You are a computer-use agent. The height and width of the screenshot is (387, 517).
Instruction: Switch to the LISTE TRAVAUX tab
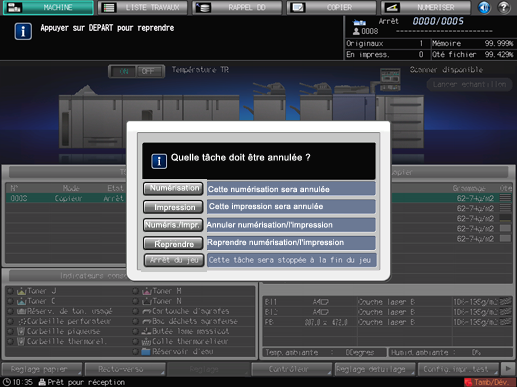tap(143, 7)
